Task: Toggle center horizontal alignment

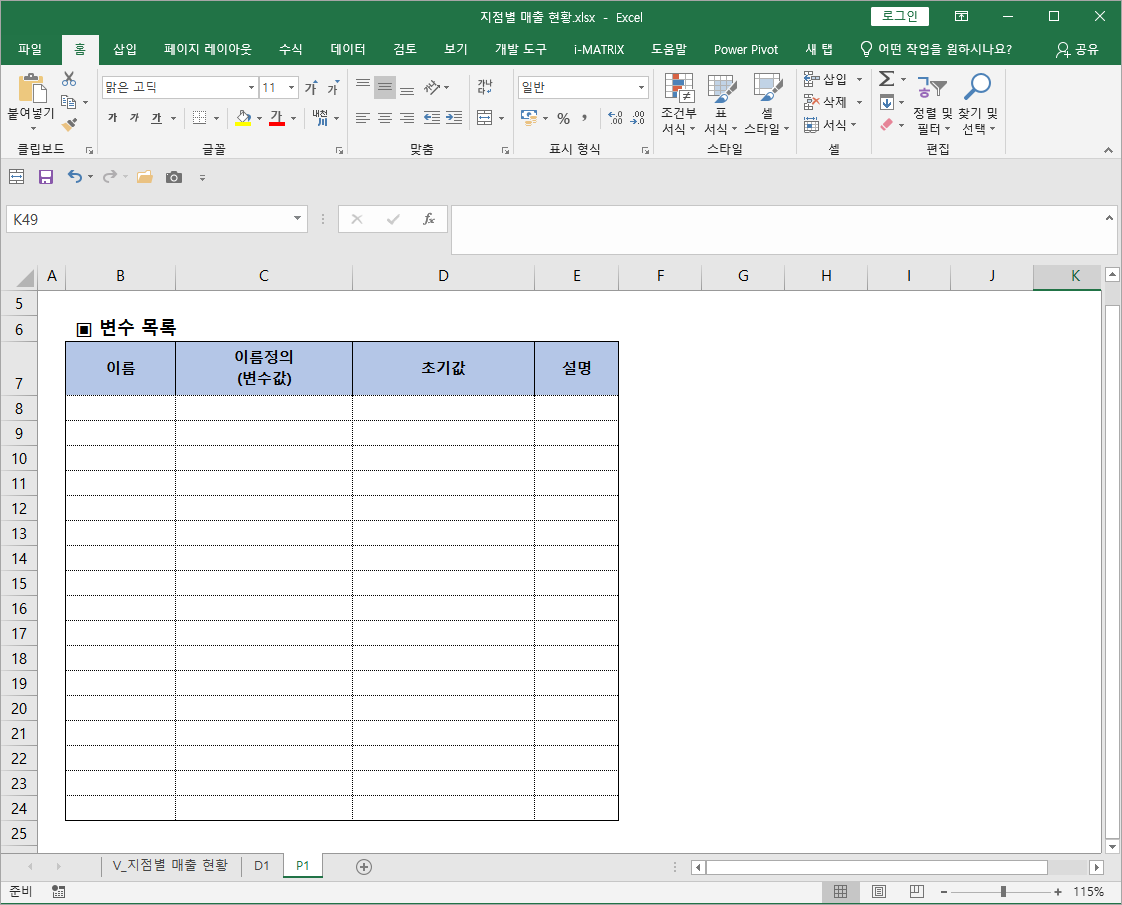Action: click(x=385, y=118)
